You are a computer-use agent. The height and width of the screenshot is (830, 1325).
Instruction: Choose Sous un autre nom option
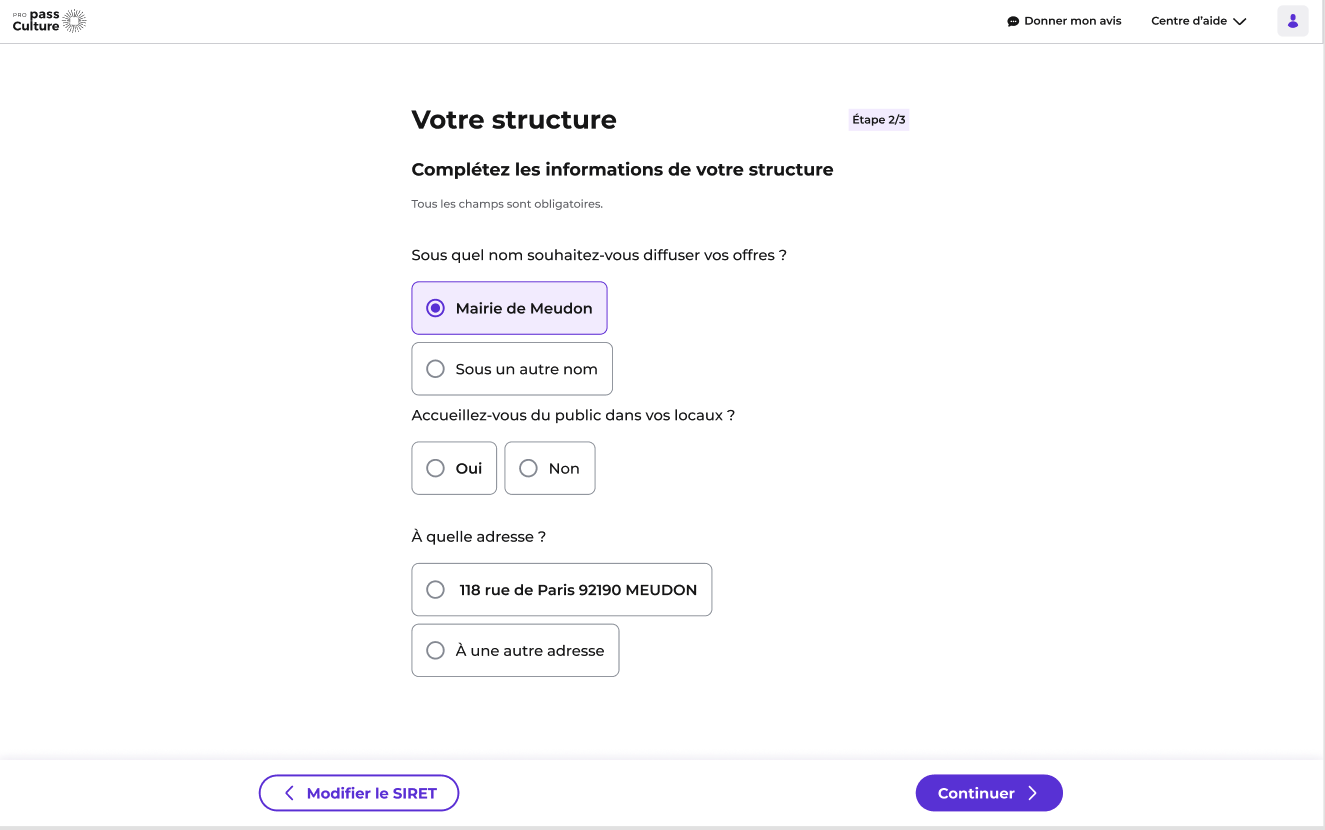512,369
